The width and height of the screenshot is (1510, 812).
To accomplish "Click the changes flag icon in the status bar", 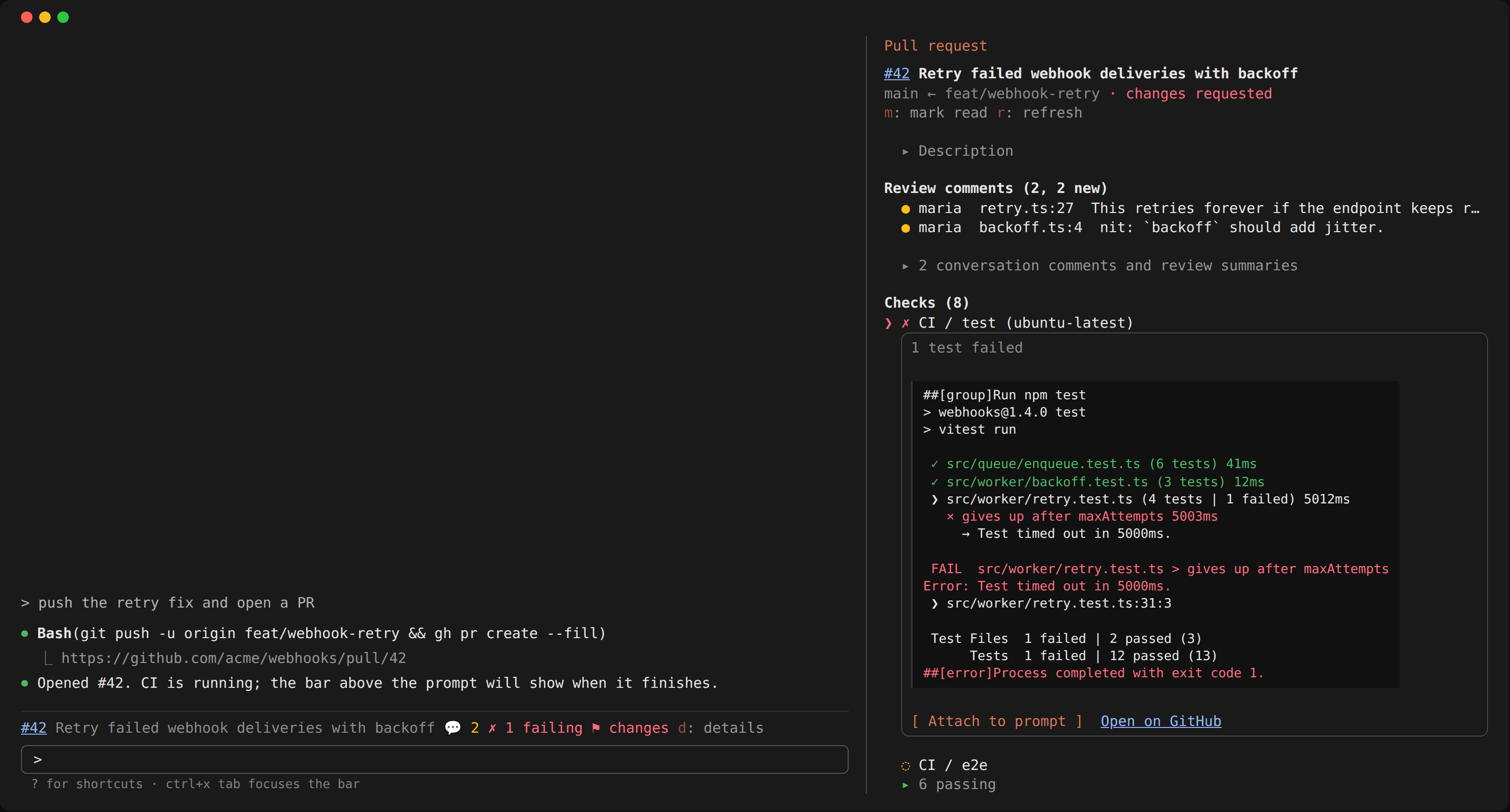I will click(x=595, y=727).
